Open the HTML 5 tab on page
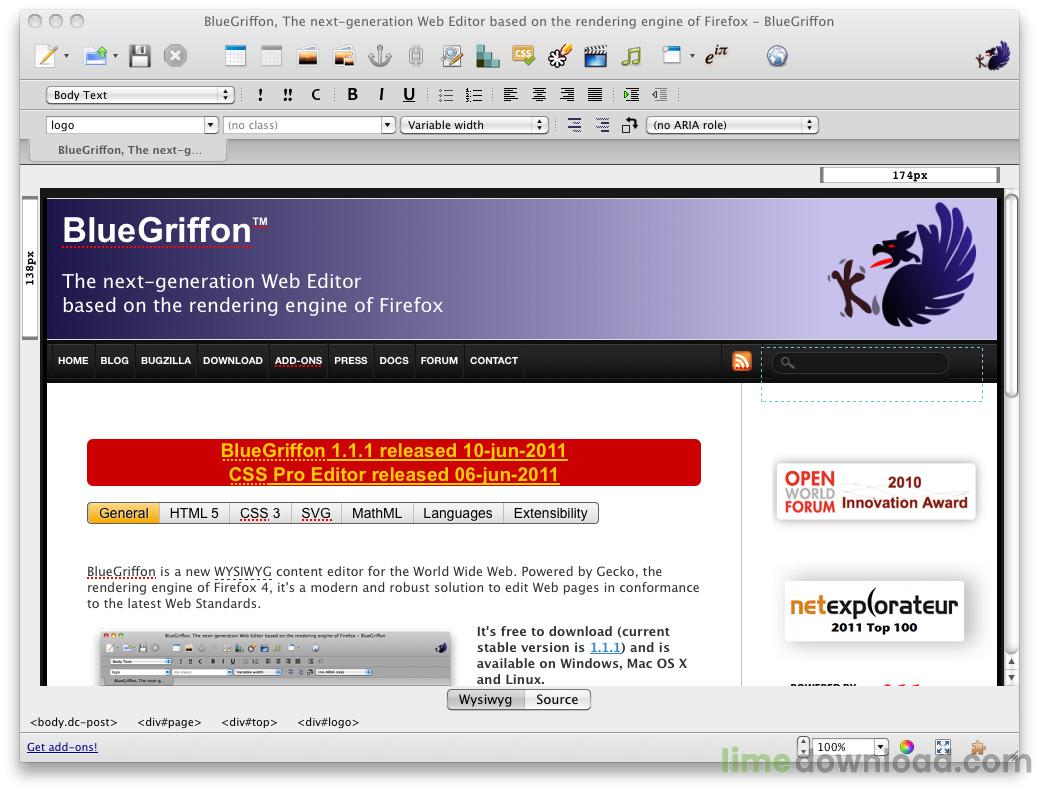1039x792 pixels. click(194, 513)
